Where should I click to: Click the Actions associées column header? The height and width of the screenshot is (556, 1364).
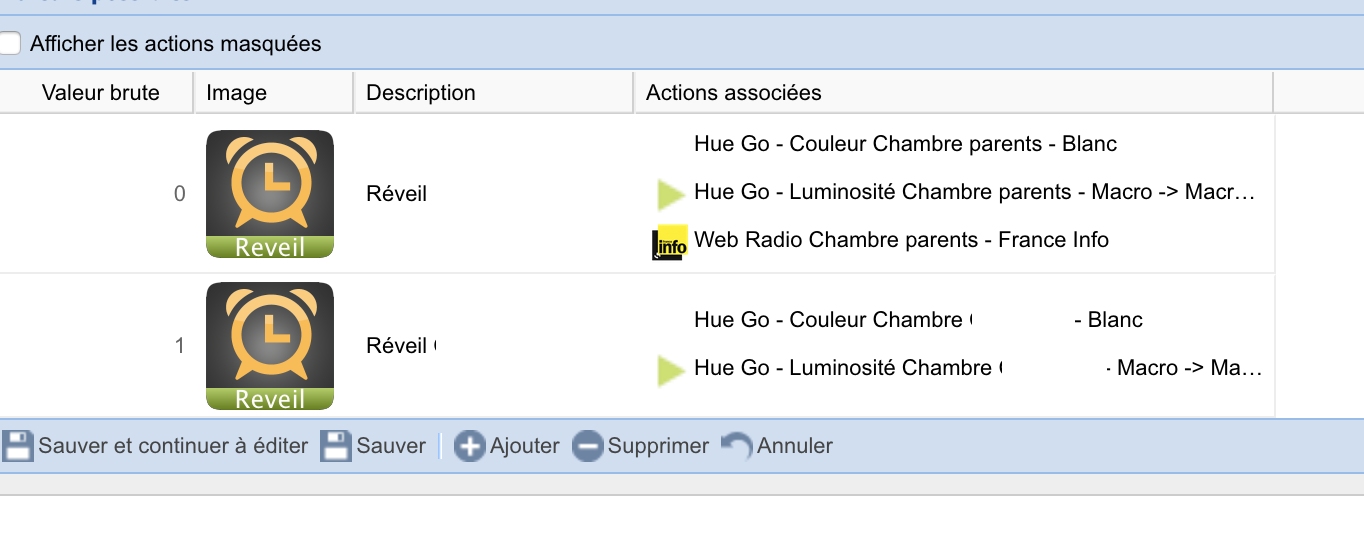tap(954, 93)
